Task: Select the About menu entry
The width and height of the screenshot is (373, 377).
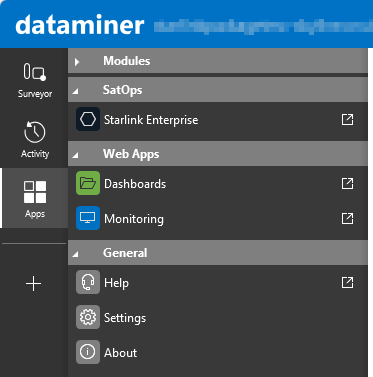Action: pyautogui.click(x=218, y=352)
